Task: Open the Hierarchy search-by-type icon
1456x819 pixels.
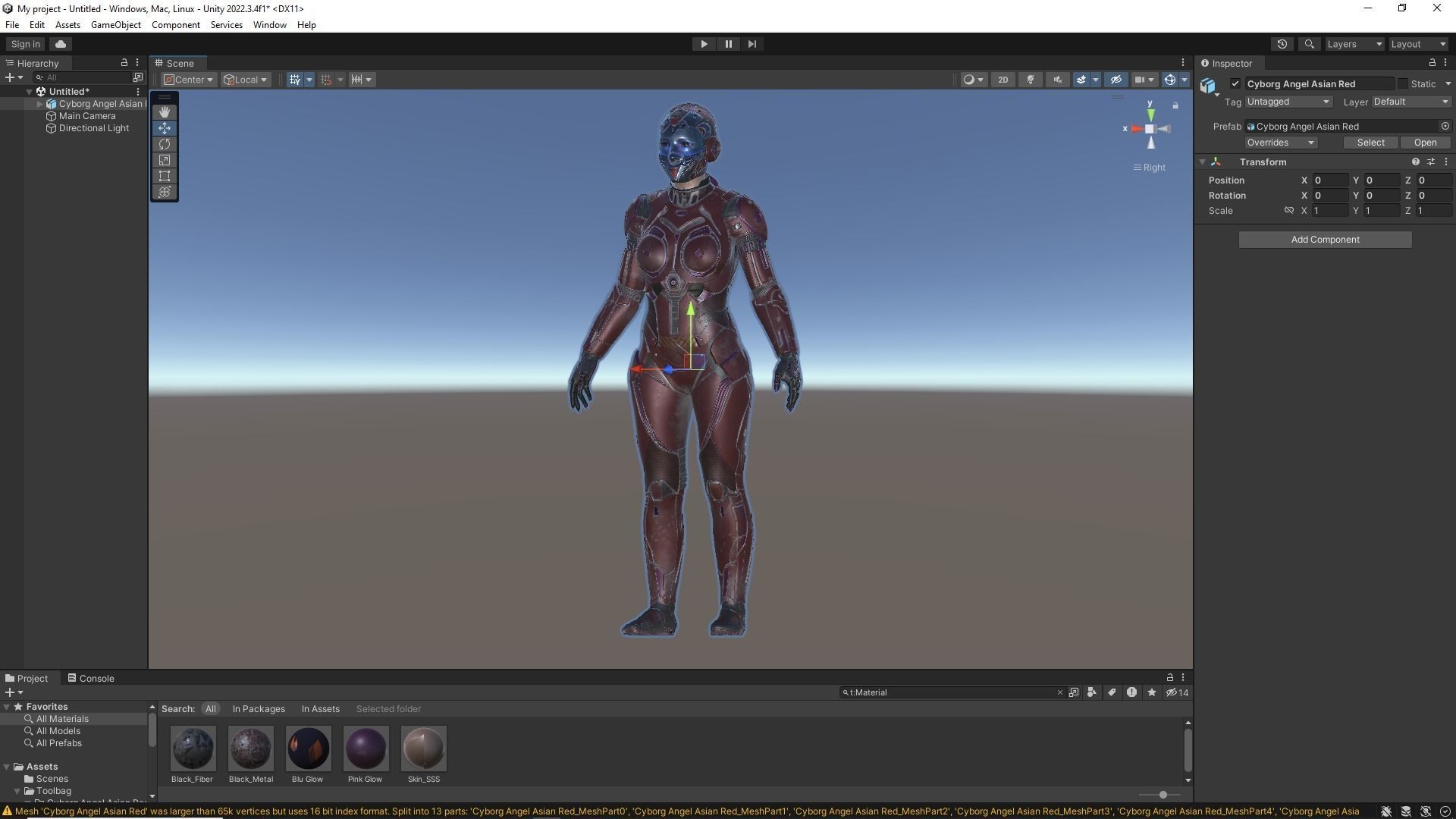Action: coord(138,77)
